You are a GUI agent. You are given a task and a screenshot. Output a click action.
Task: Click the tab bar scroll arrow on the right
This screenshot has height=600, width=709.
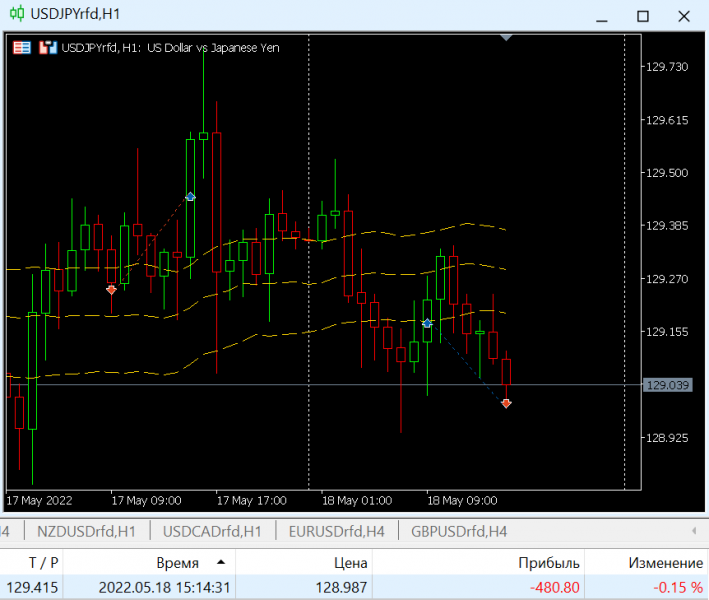(694, 531)
